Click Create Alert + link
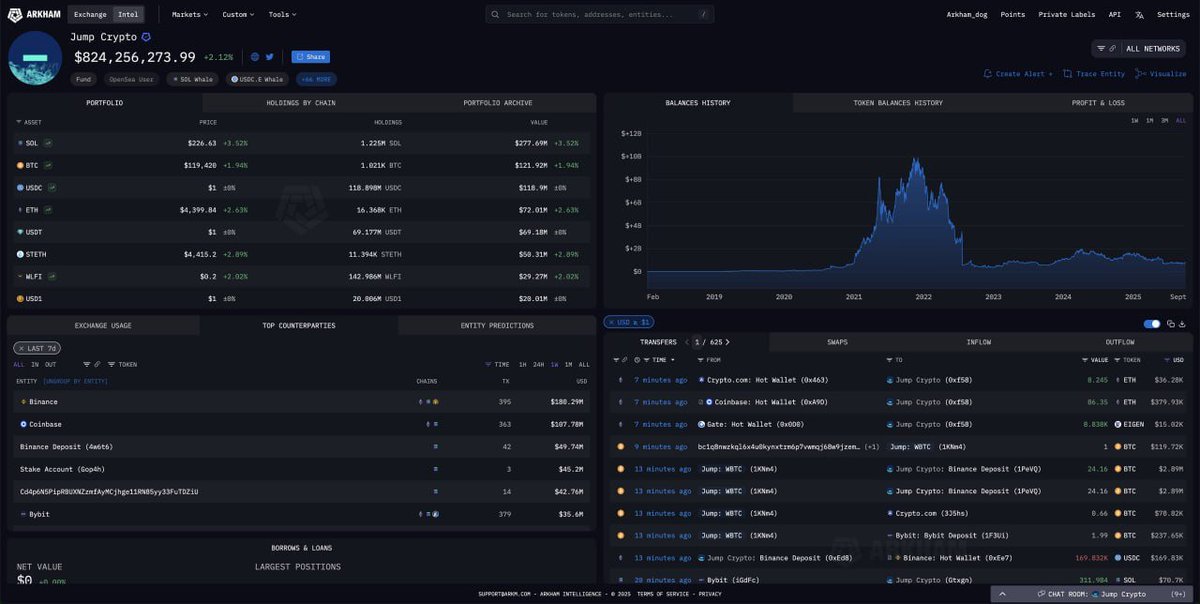 pos(1018,74)
